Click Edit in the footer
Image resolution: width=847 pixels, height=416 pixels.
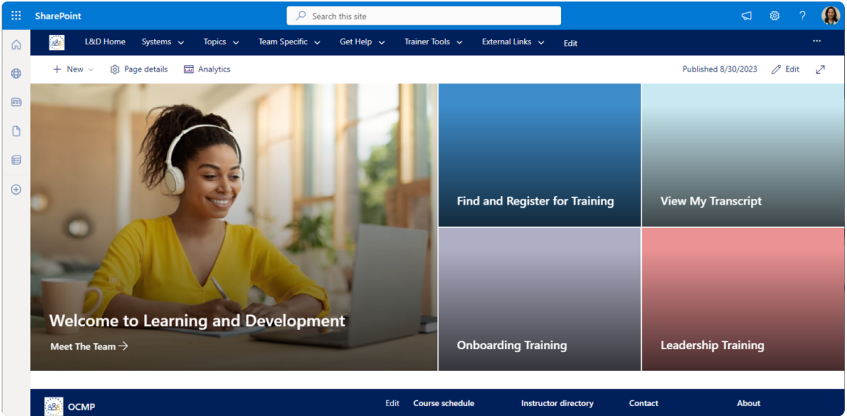click(392, 403)
